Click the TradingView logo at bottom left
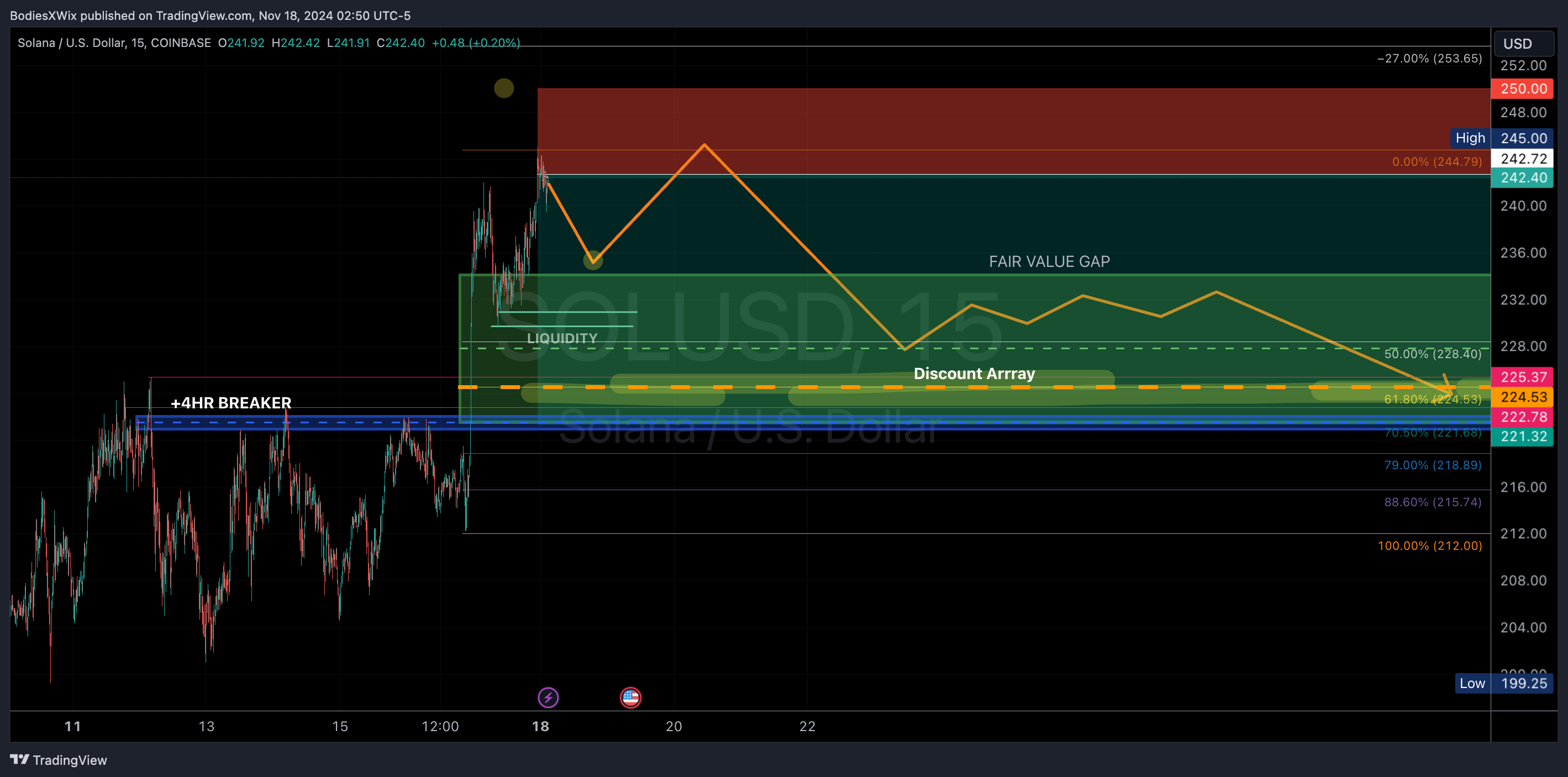Screen dimensions: 1568x777 59,760
